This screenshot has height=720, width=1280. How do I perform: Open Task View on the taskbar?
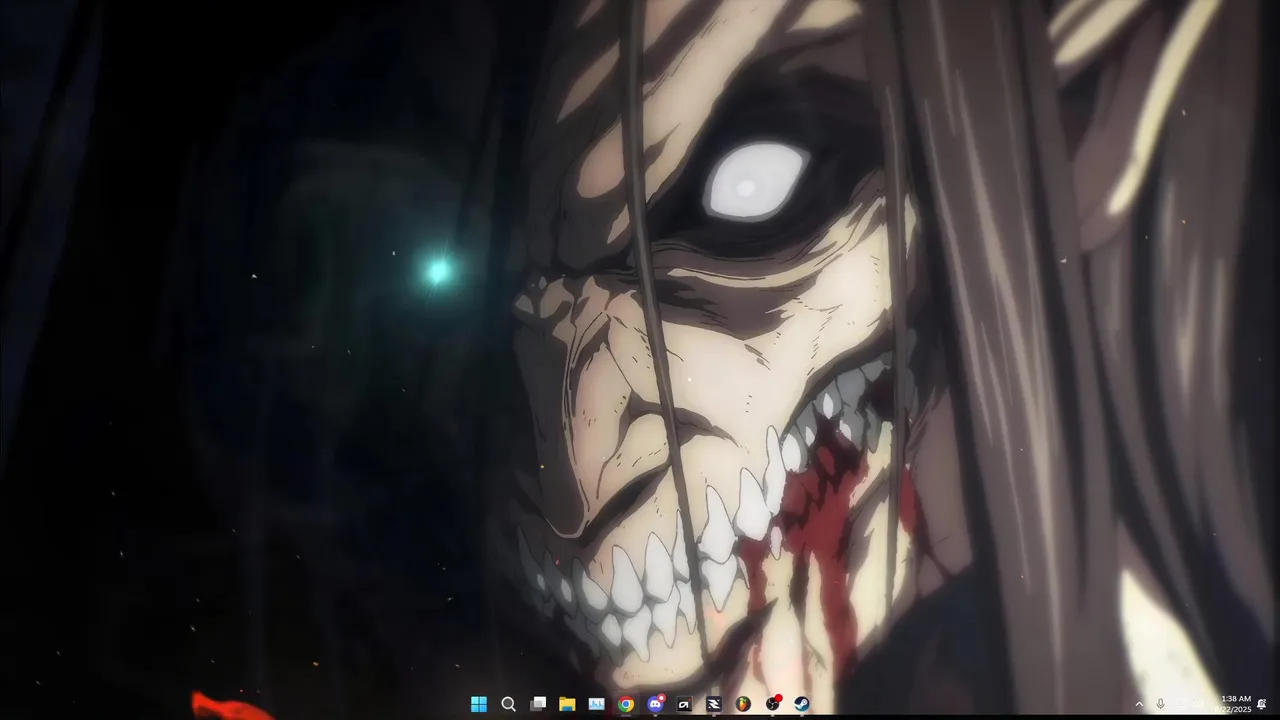538,704
